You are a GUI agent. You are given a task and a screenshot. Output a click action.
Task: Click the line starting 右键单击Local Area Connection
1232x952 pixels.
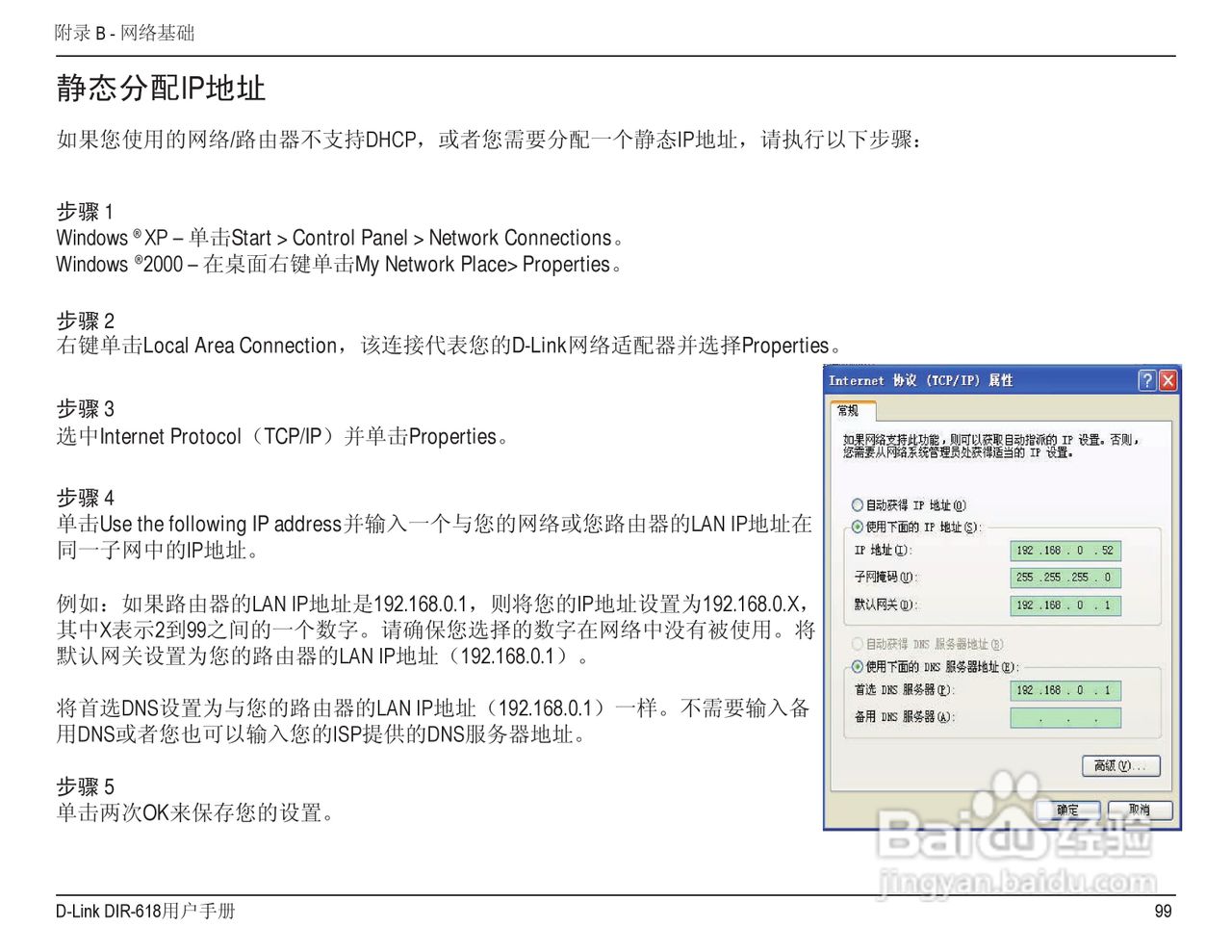tap(449, 346)
